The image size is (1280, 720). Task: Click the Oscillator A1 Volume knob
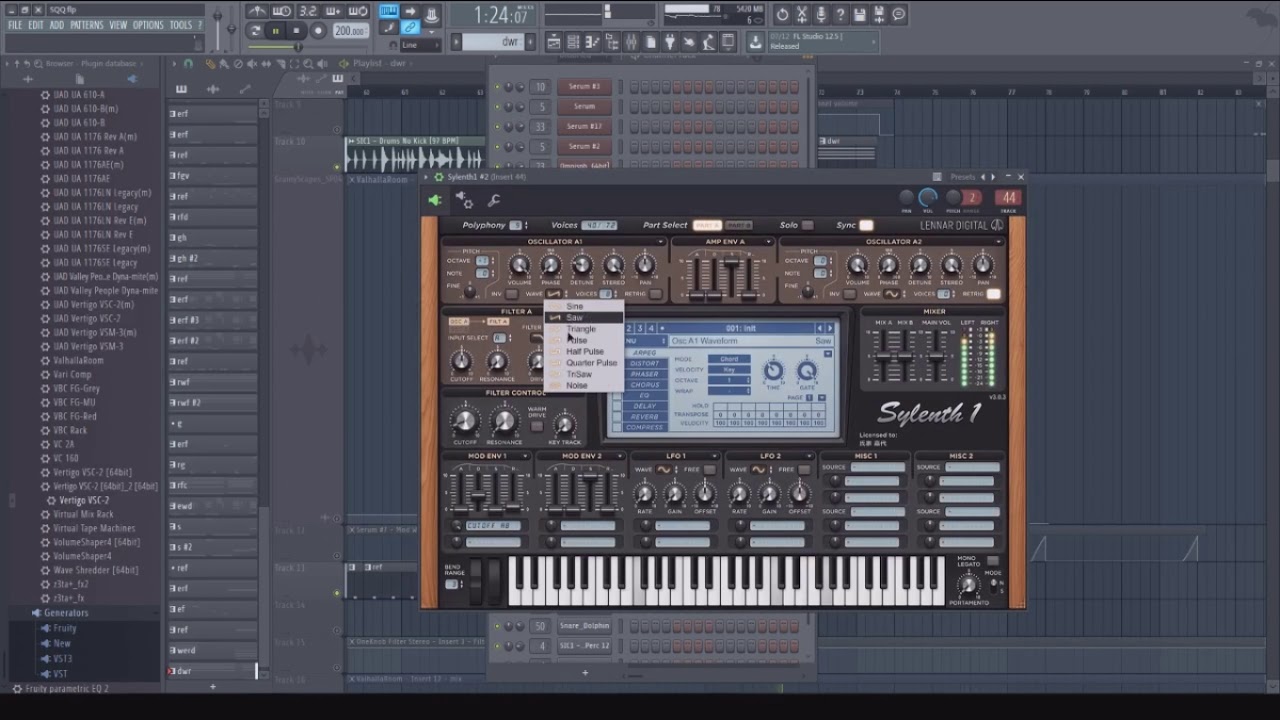(x=519, y=265)
